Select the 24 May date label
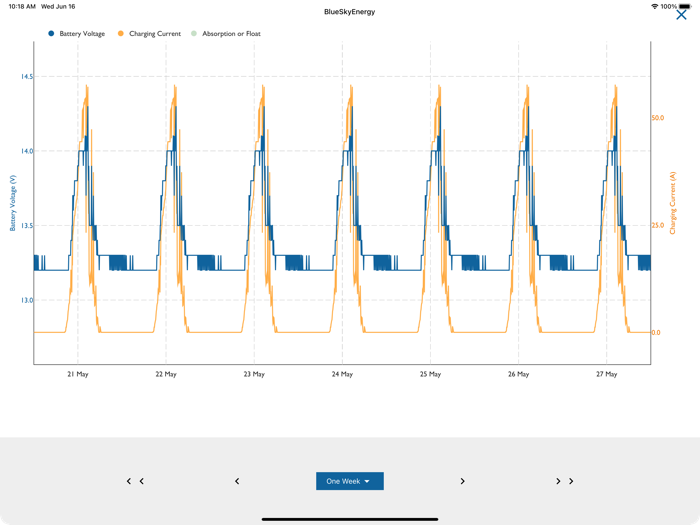 [x=342, y=374]
